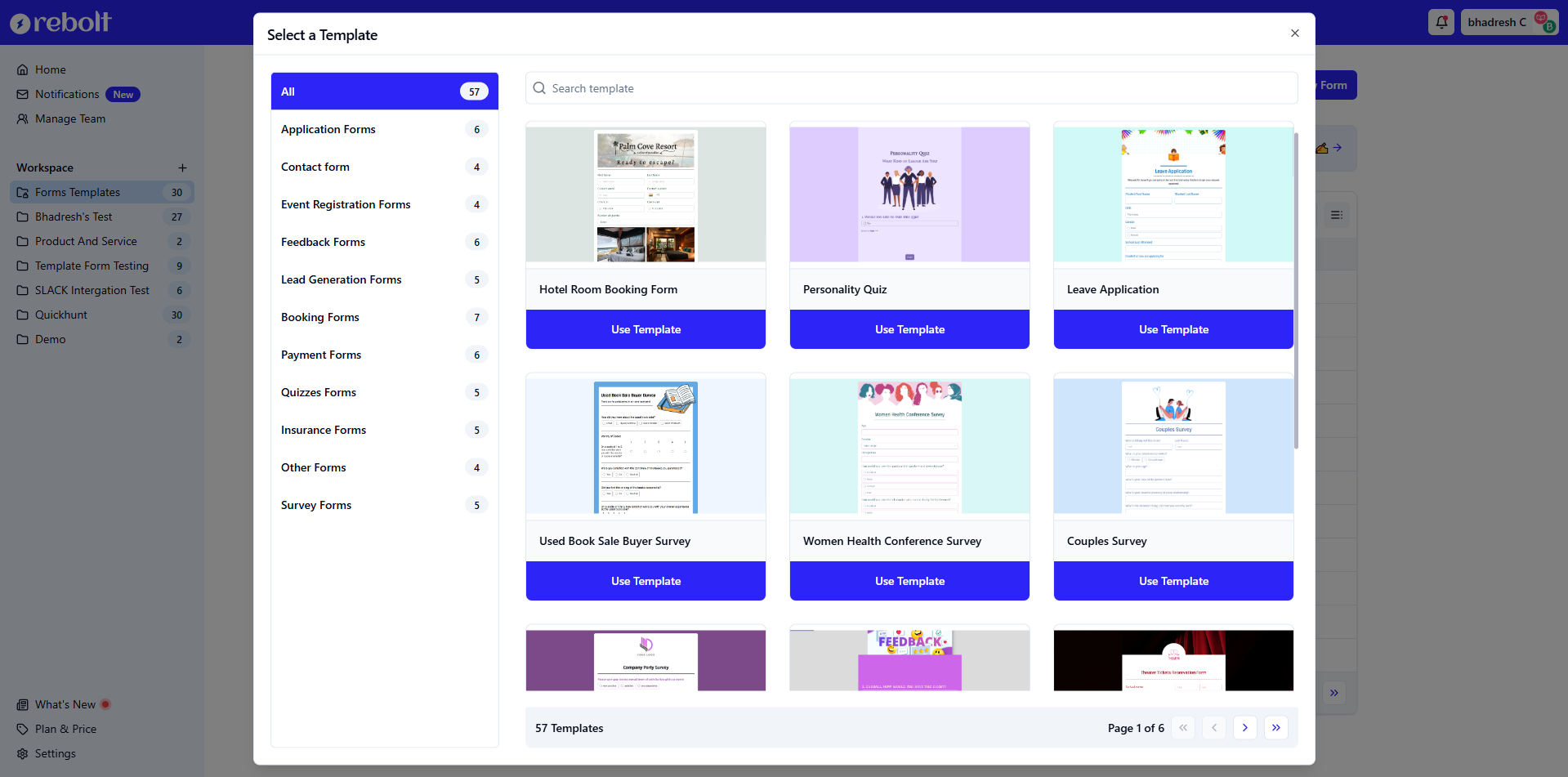Screen dimensions: 1568x777
Task: Open the Couples Survey thumbnail
Action: pyautogui.click(x=1173, y=446)
